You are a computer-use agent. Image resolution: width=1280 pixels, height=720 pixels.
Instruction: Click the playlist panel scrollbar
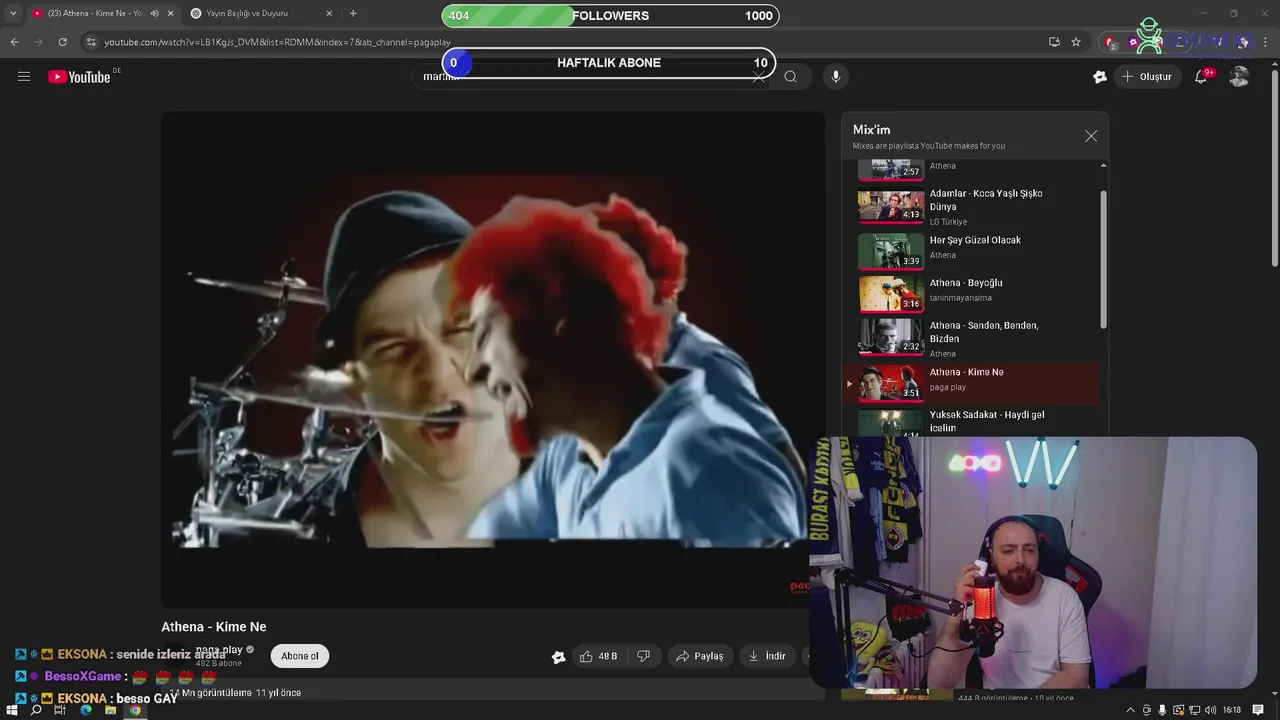click(x=1103, y=258)
